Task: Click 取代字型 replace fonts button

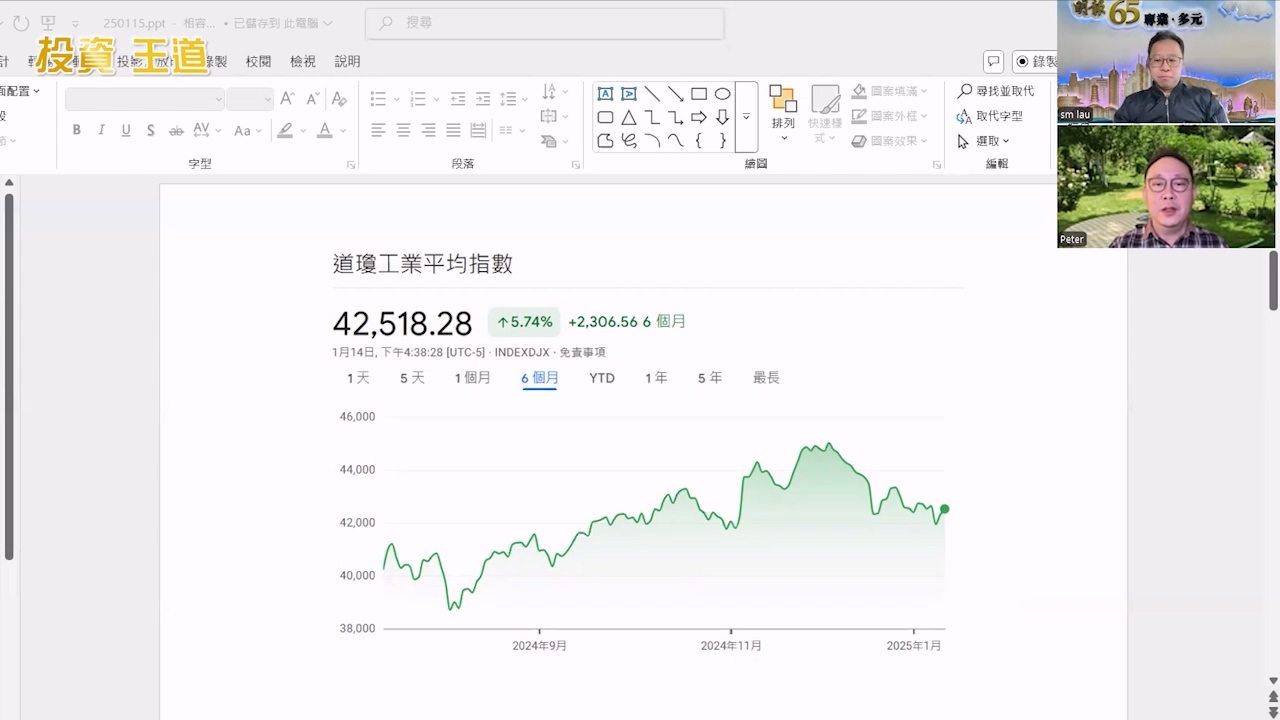Action: pyautogui.click(x=989, y=116)
